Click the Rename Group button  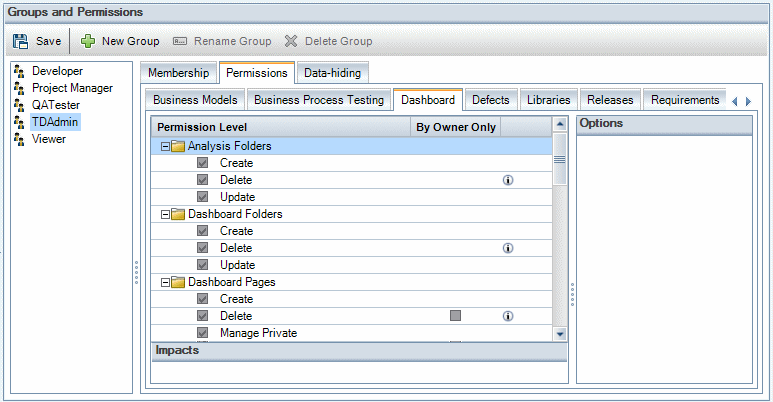pyautogui.click(x=221, y=41)
